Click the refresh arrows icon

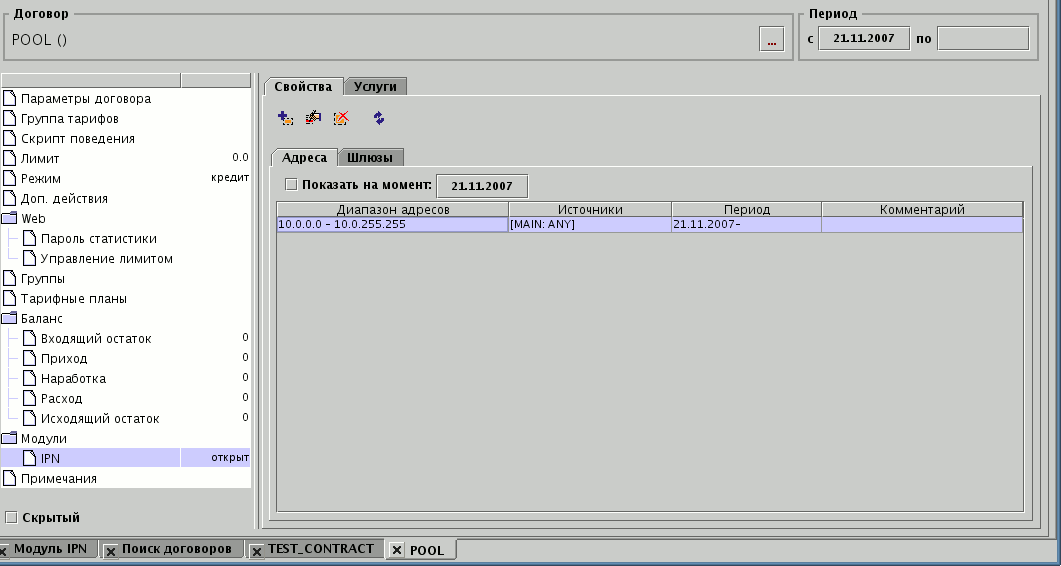378,119
